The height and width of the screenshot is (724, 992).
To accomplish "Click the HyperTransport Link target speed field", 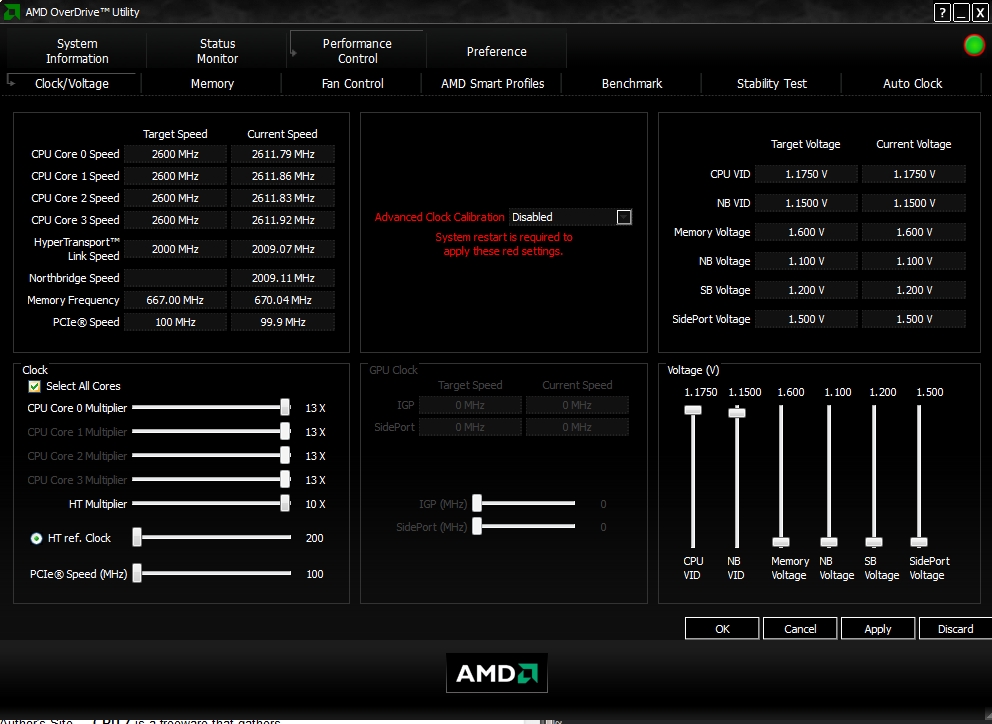I will point(175,249).
